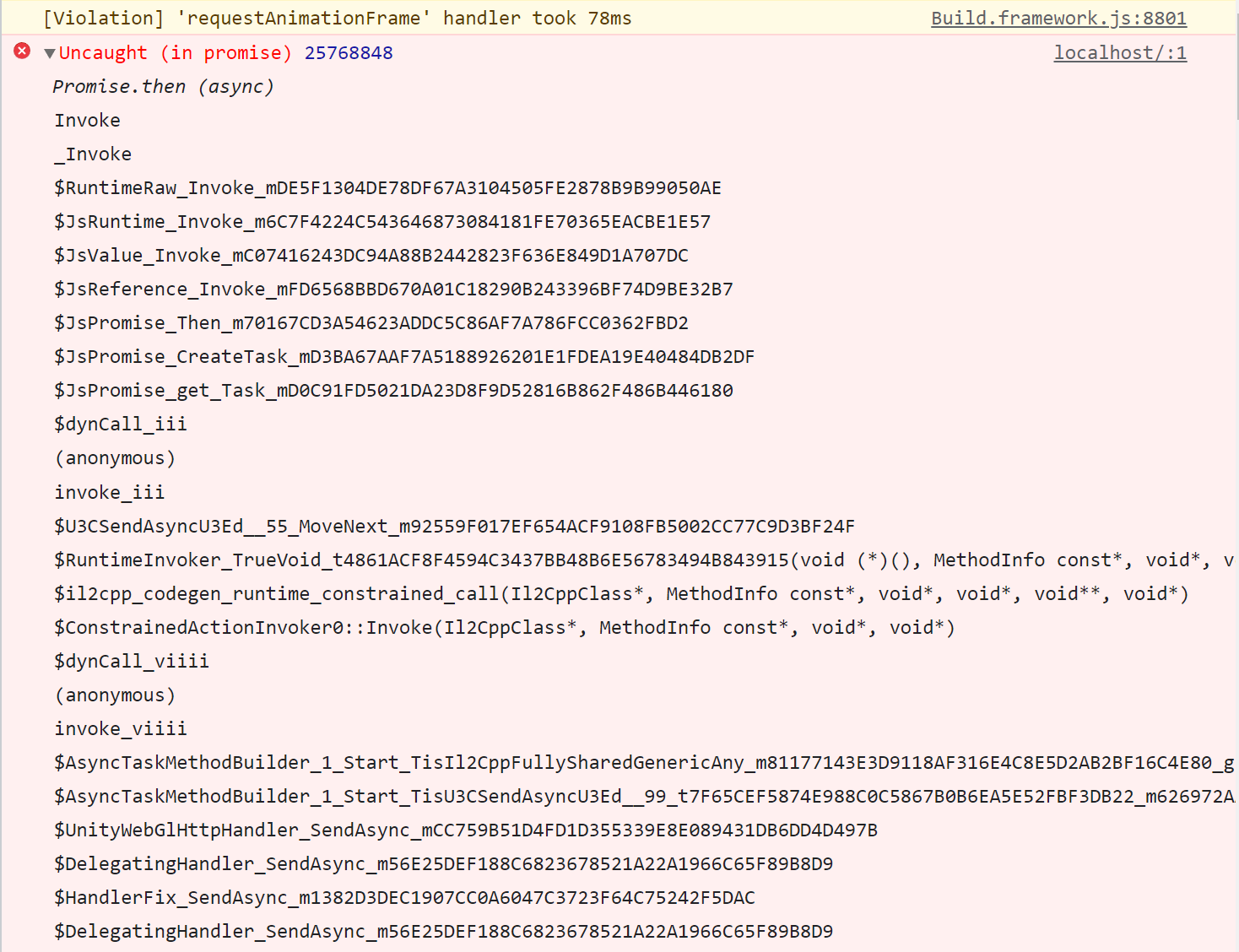Click the Promise.then (async) line
1239x952 pixels.
click(x=163, y=87)
